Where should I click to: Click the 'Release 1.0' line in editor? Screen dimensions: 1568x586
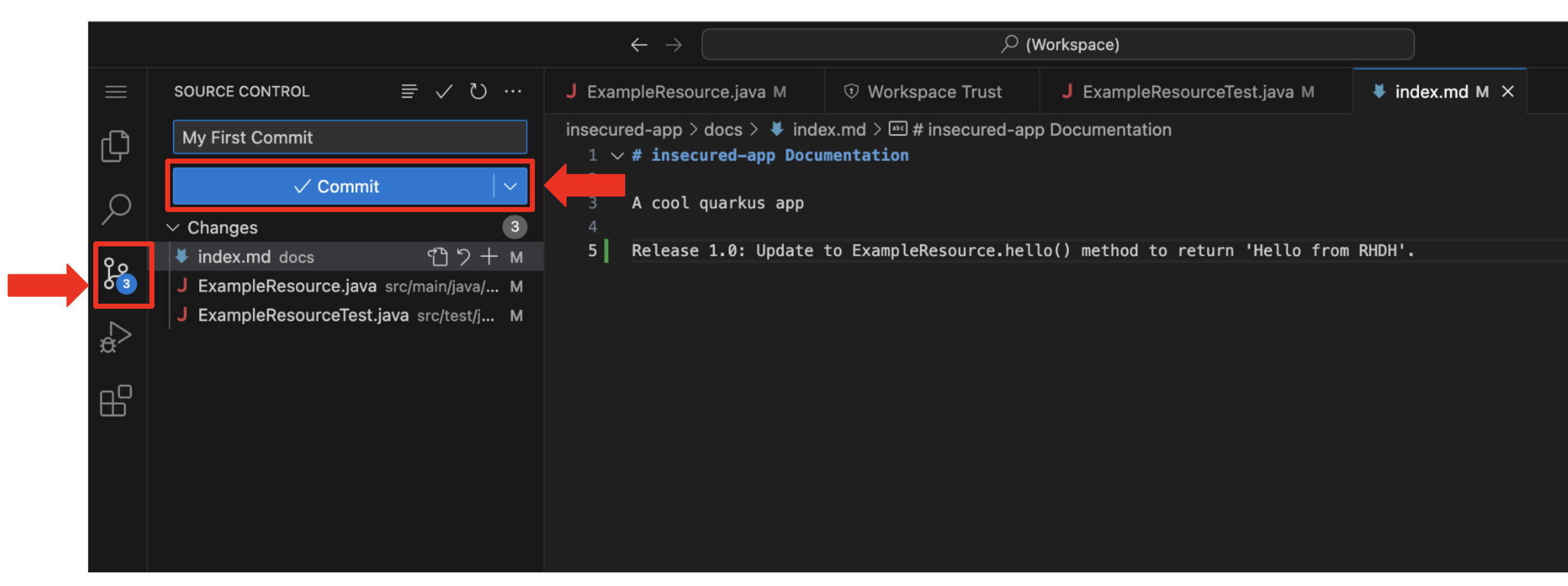(x=1023, y=251)
